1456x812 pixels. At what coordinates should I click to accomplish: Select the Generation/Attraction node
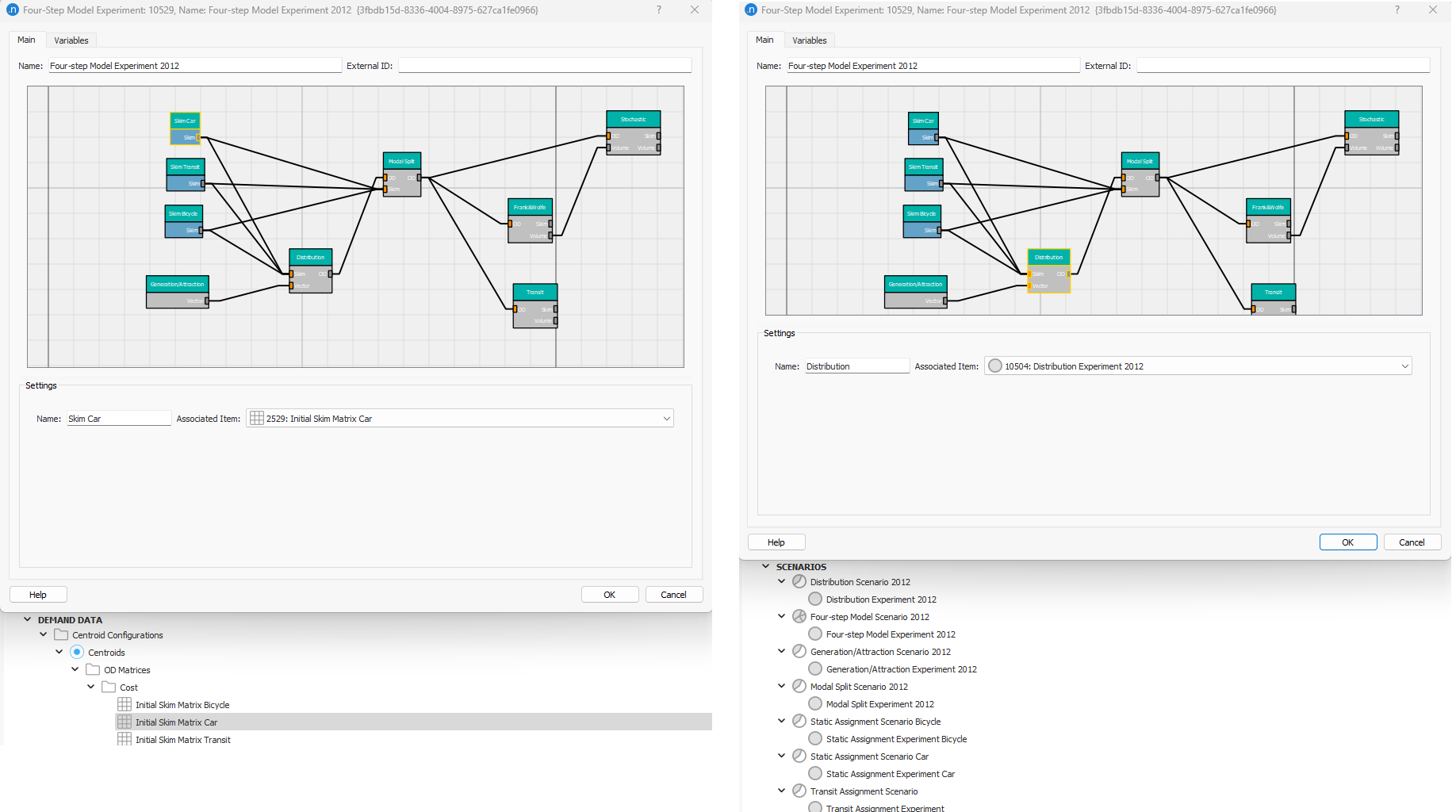pos(176,284)
